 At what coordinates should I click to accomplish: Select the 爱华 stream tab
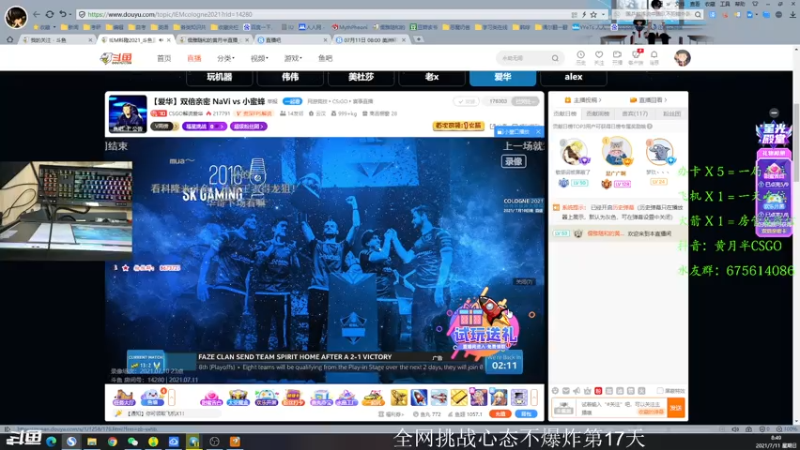(x=503, y=77)
